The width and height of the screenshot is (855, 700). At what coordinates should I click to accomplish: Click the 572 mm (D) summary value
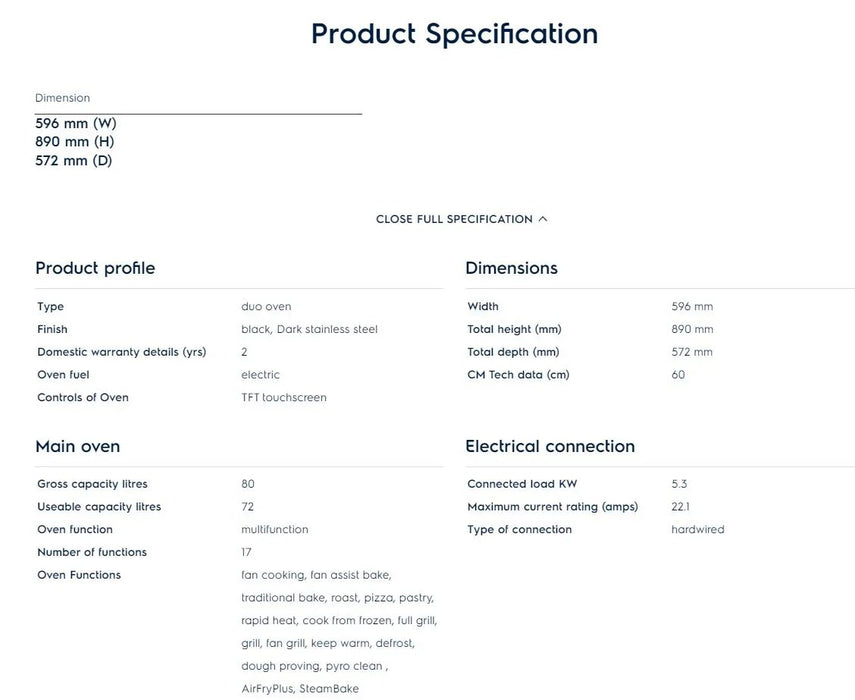pos(74,161)
